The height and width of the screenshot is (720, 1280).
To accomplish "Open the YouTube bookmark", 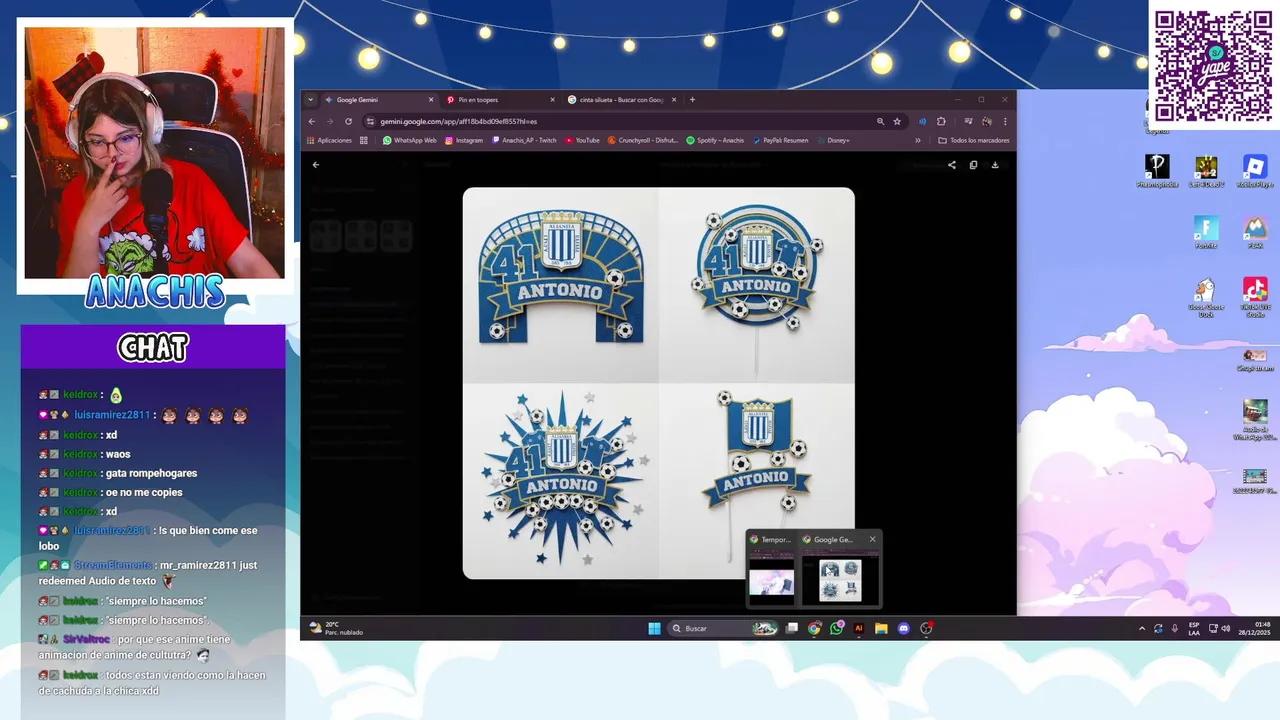I will 582,140.
